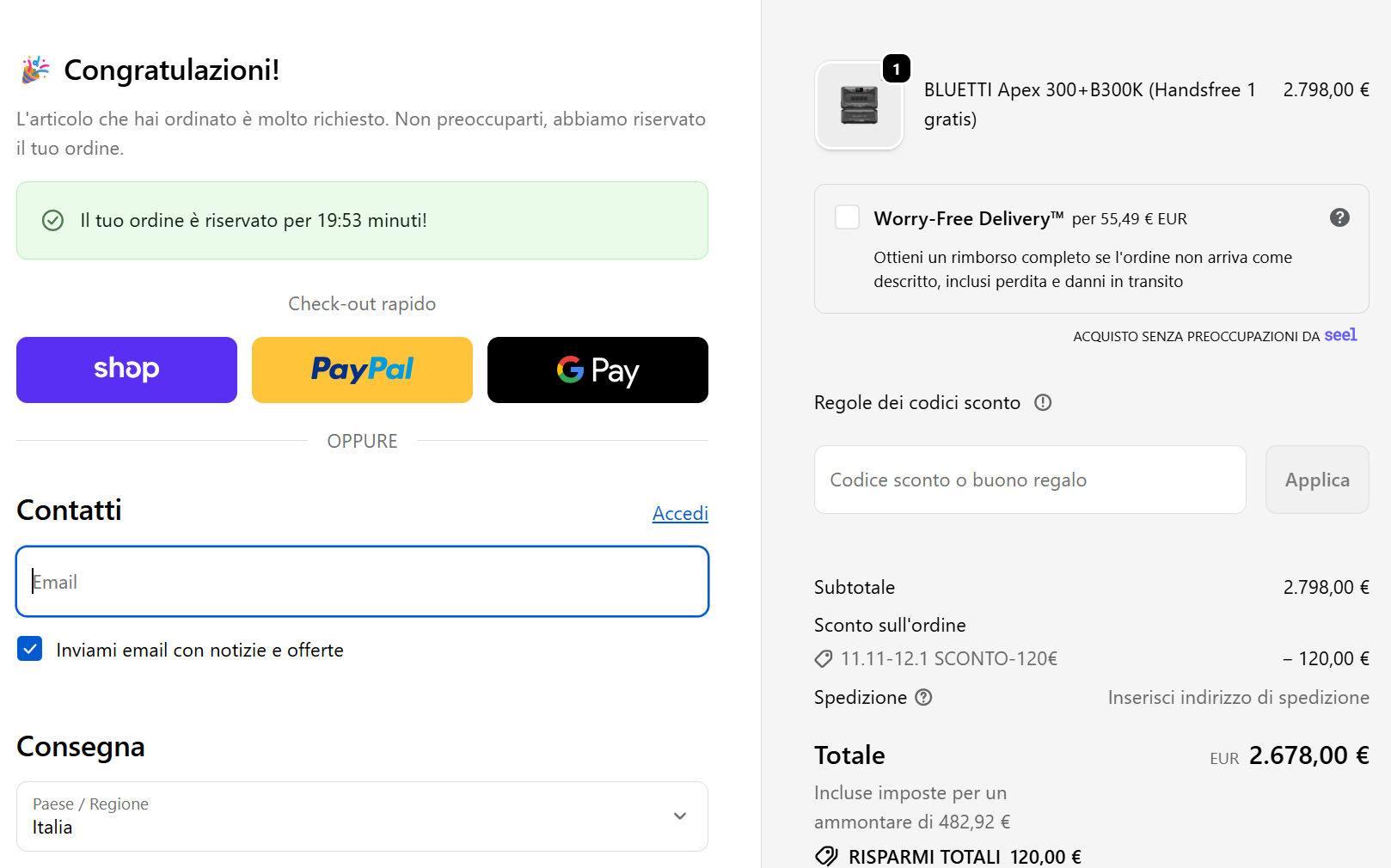Open the BLUETTI Apex 300 product thumbnail
Screen dimensions: 1391x868
859,106
